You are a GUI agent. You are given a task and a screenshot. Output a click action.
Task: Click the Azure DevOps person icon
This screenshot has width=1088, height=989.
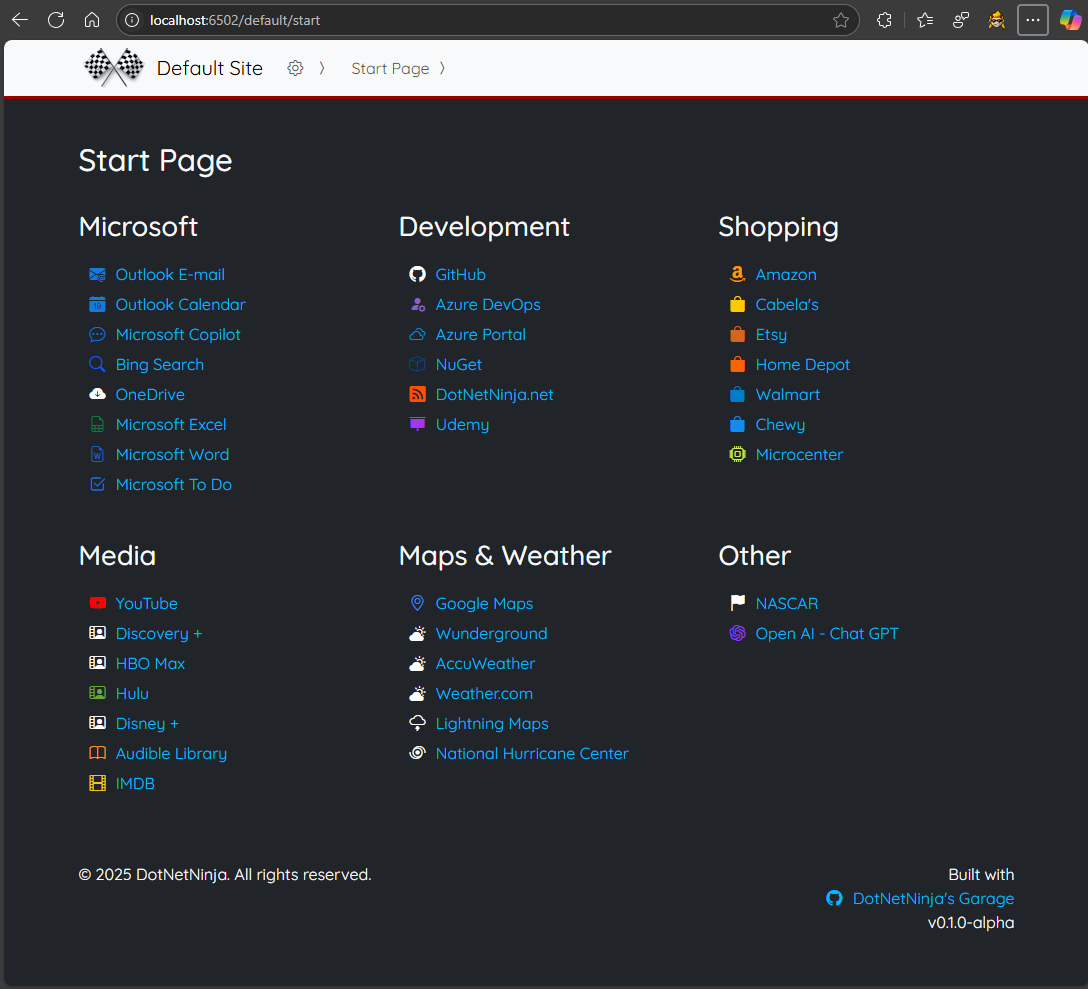417,304
